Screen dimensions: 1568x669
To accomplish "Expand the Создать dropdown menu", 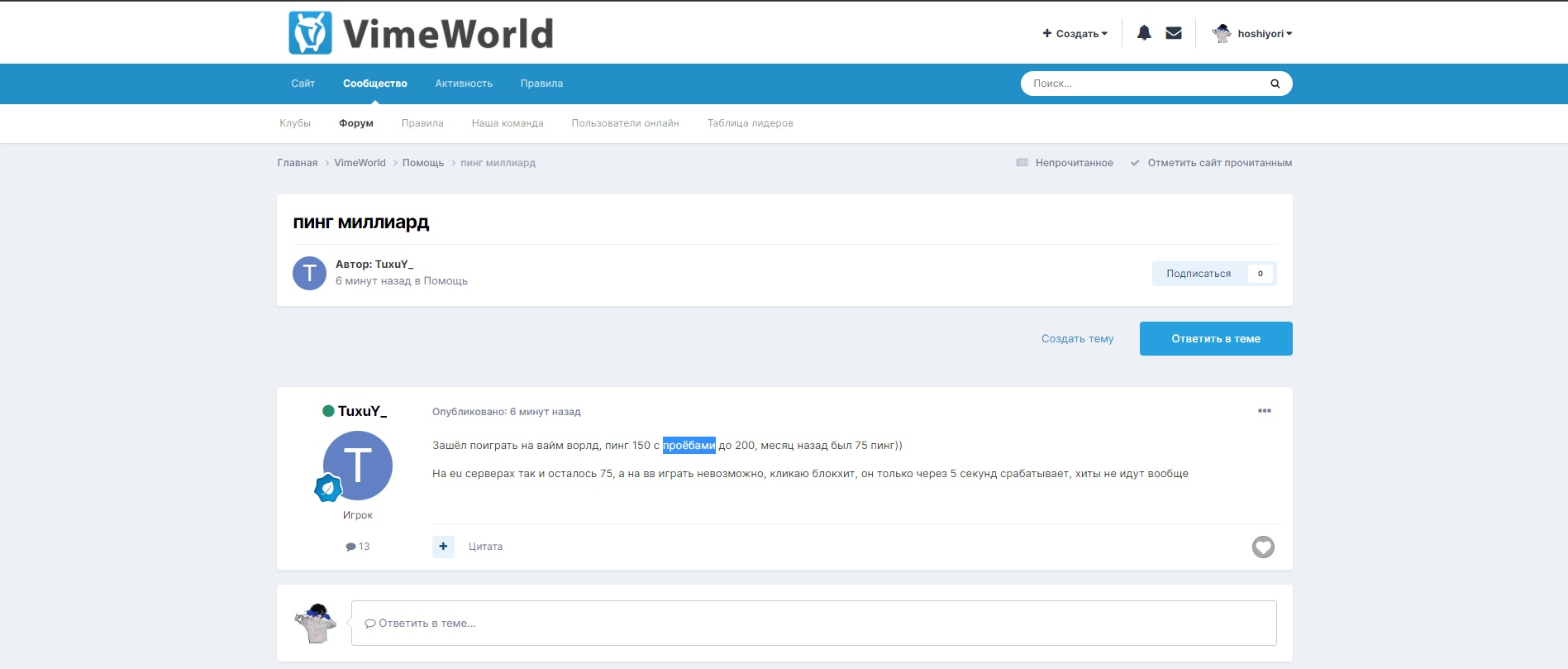I will (1075, 34).
